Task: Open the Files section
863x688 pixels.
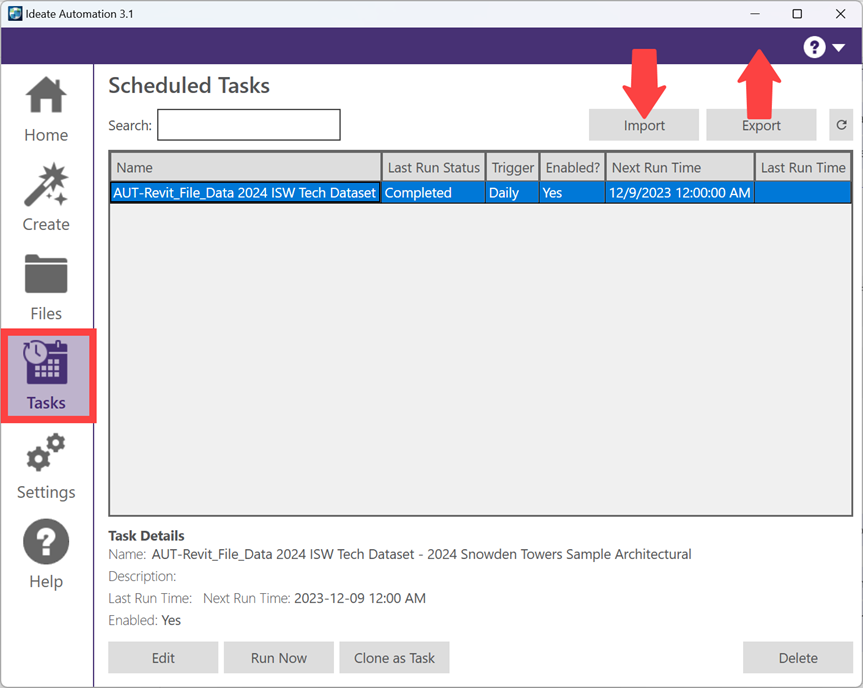Action: pos(46,288)
